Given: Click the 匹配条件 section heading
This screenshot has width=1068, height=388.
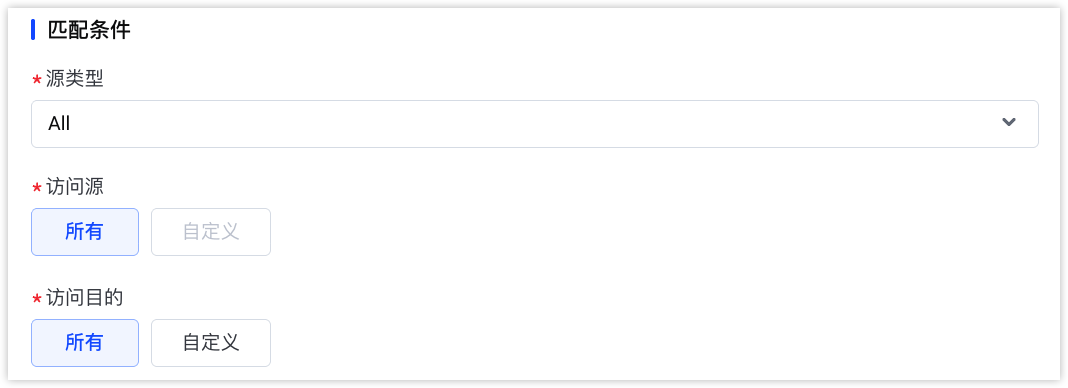Looking at the screenshot, I should point(89,30).
